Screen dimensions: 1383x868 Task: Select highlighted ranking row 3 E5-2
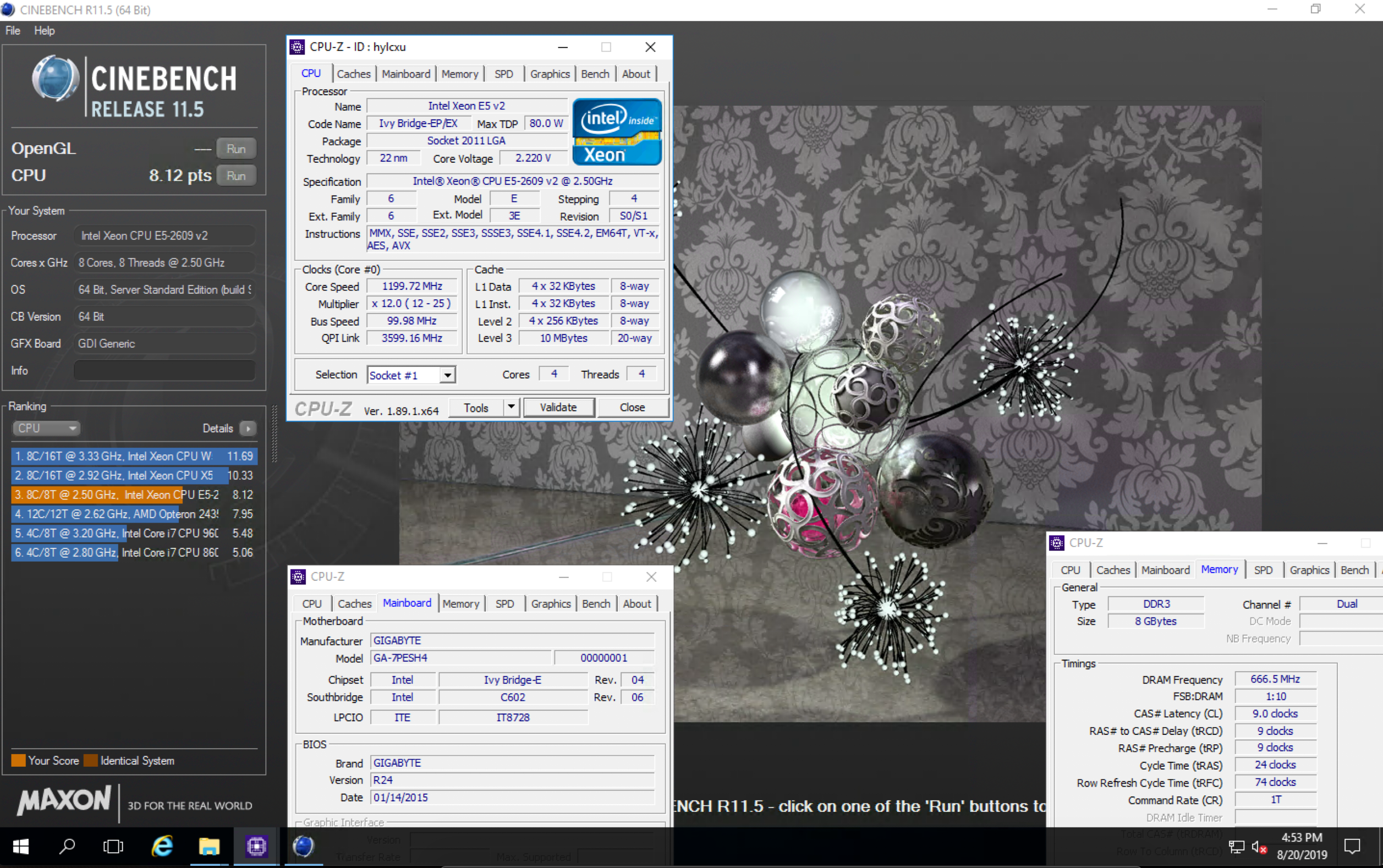pyautogui.click(x=134, y=495)
